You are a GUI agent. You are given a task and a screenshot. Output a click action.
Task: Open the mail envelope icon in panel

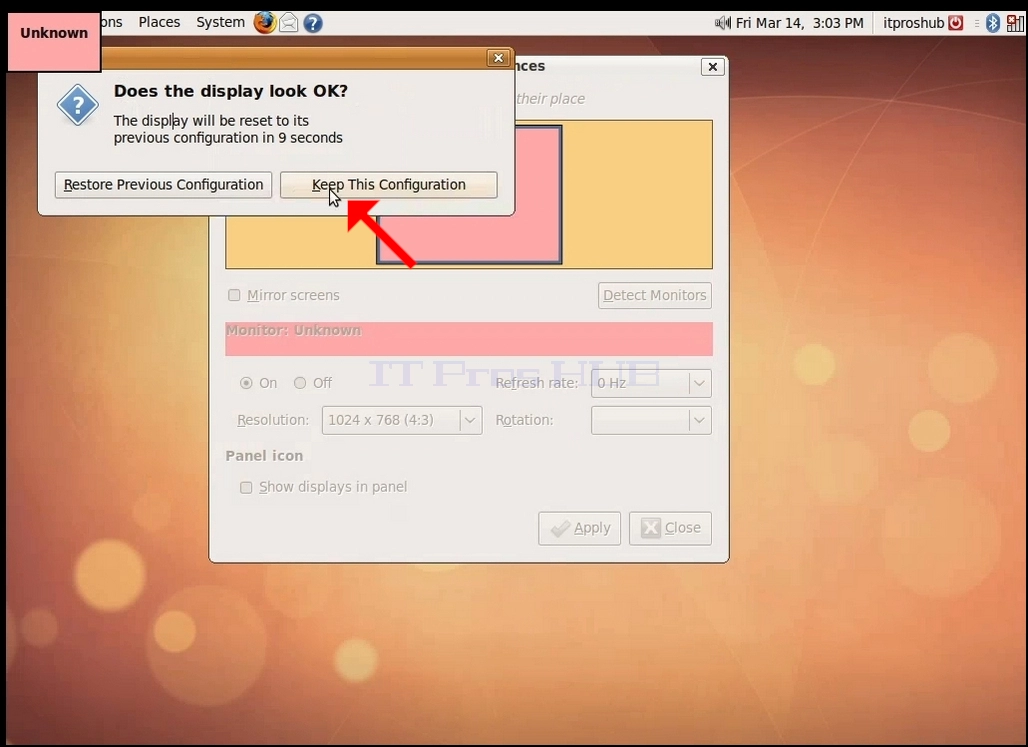[288, 23]
